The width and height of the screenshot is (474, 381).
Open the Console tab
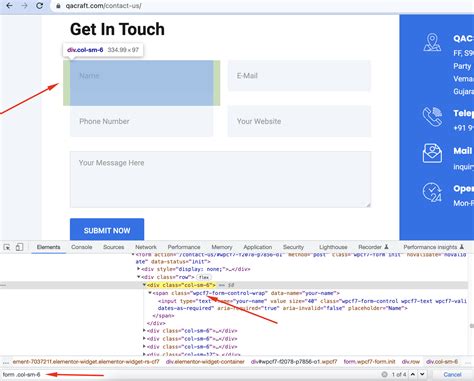[x=82, y=247]
